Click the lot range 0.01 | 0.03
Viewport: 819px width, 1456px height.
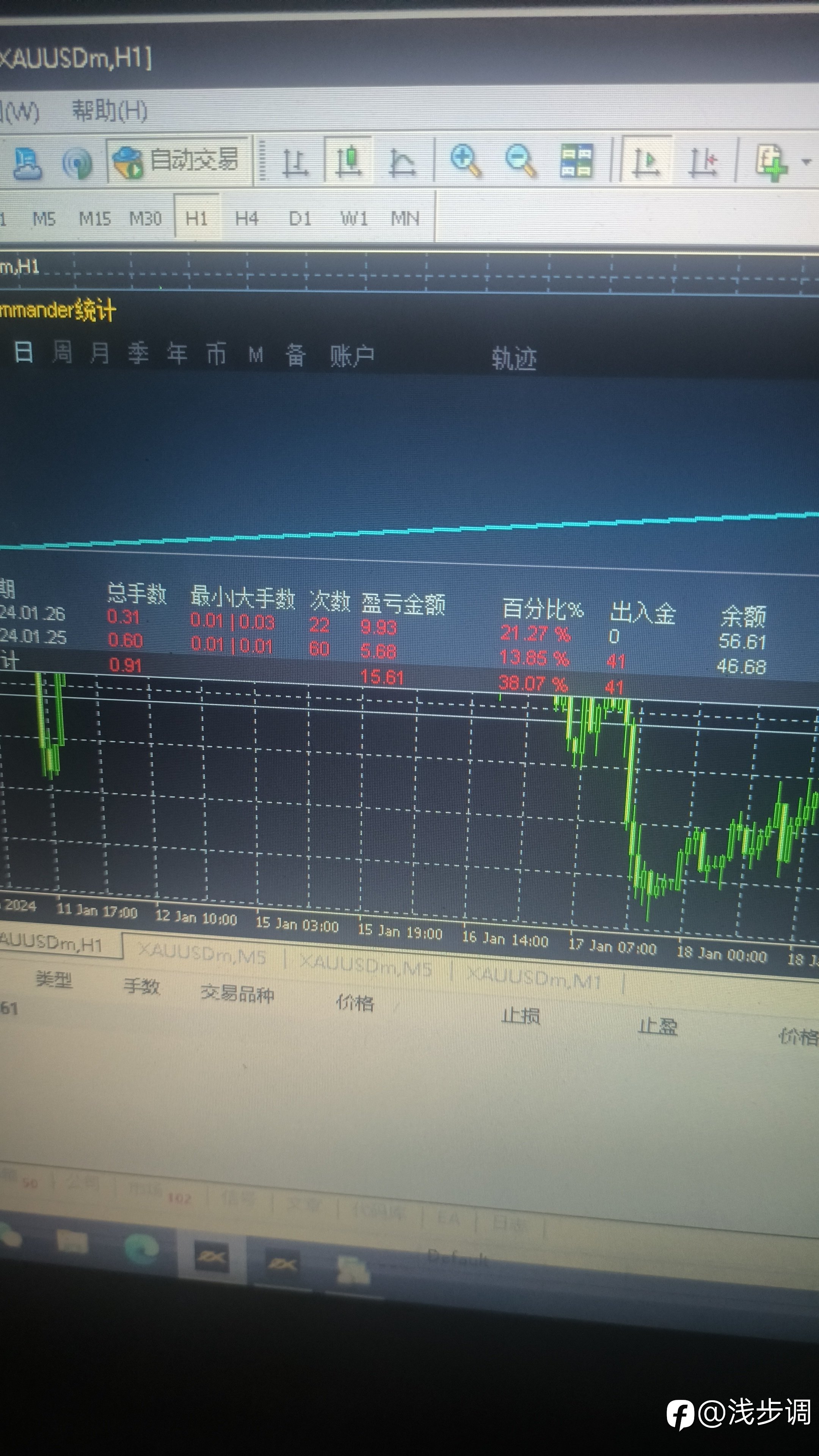pos(232,622)
